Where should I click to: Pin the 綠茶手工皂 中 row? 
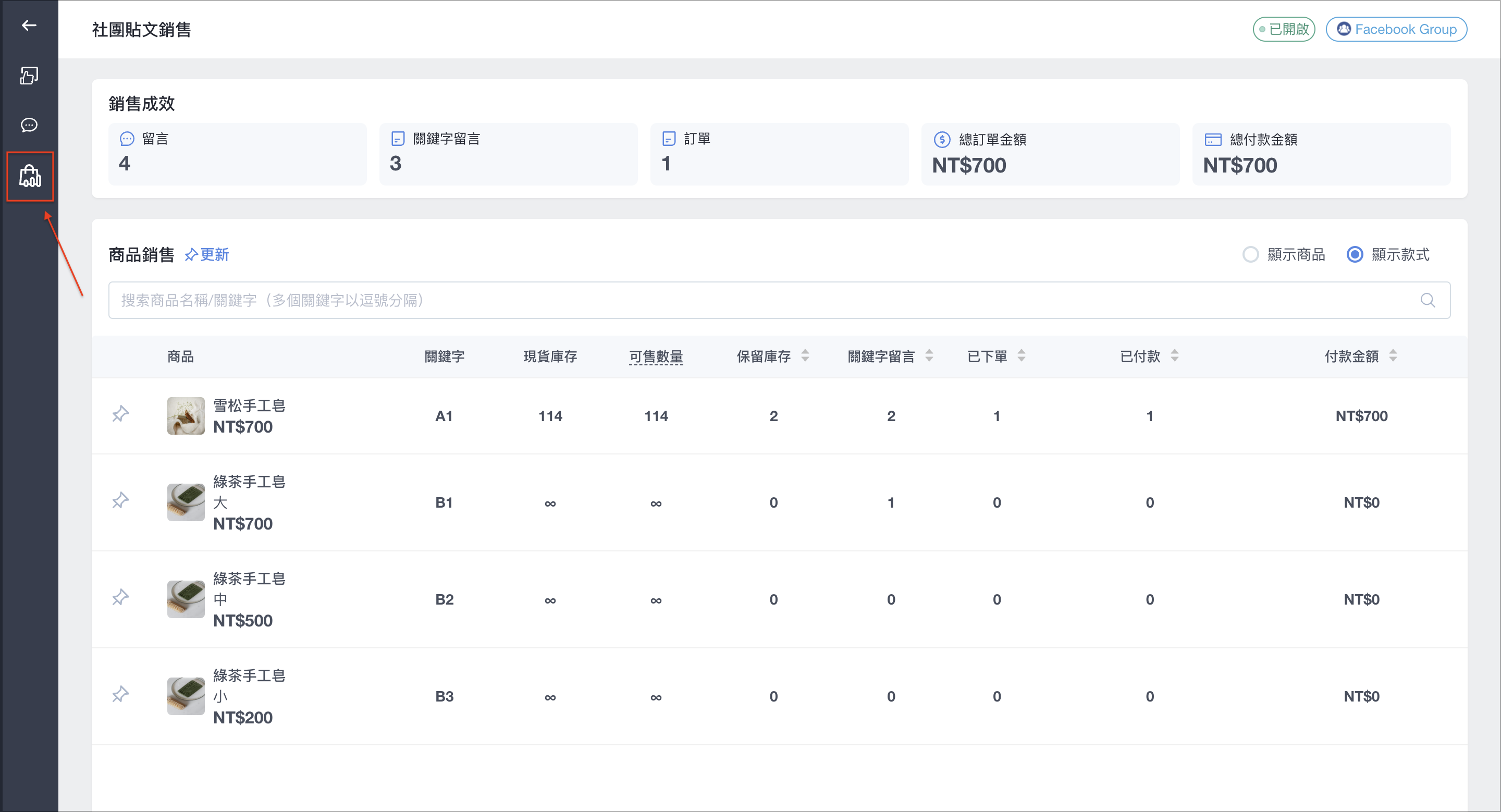pyautogui.click(x=120, y=597)
